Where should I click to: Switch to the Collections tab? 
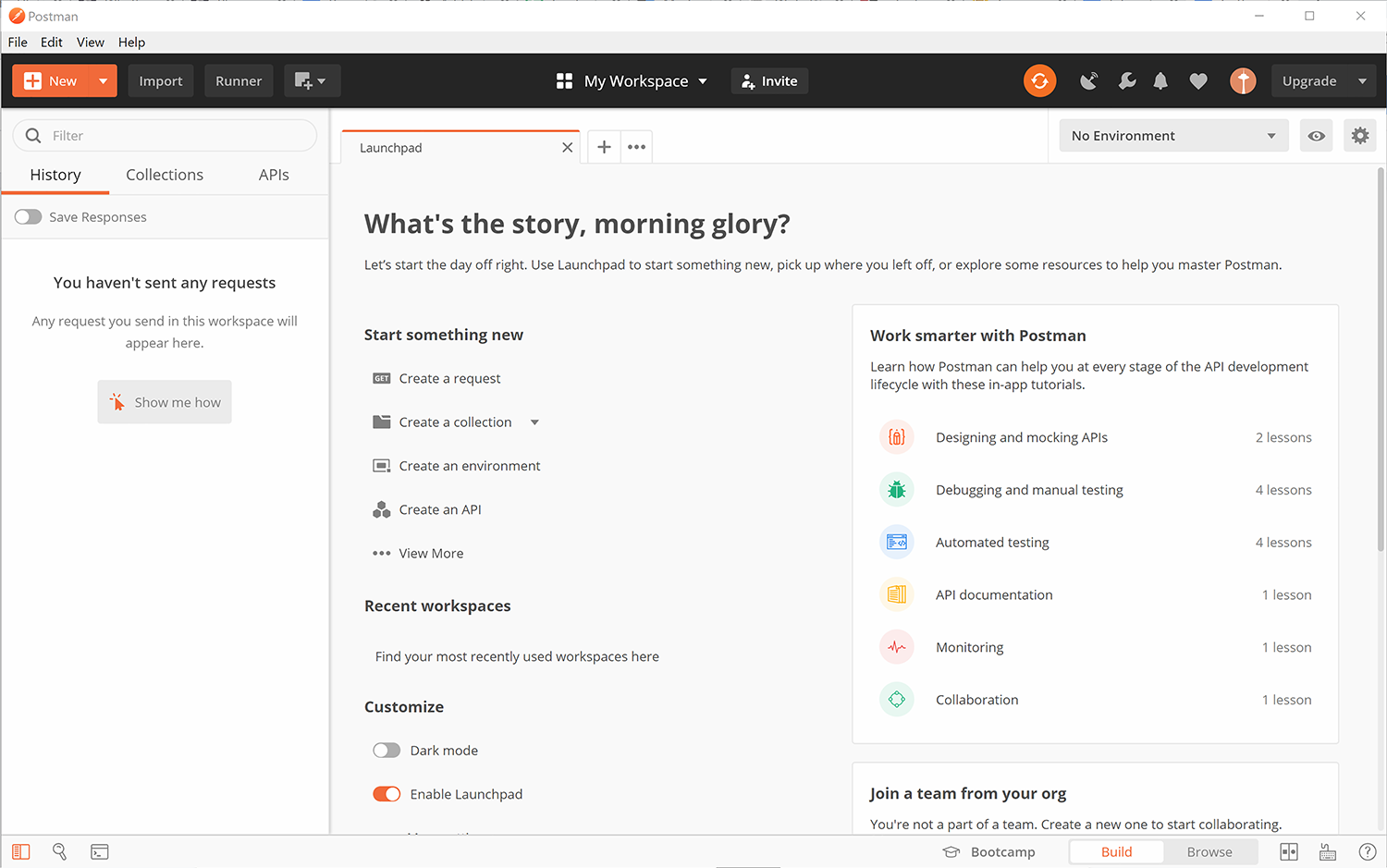coord(164,175)
